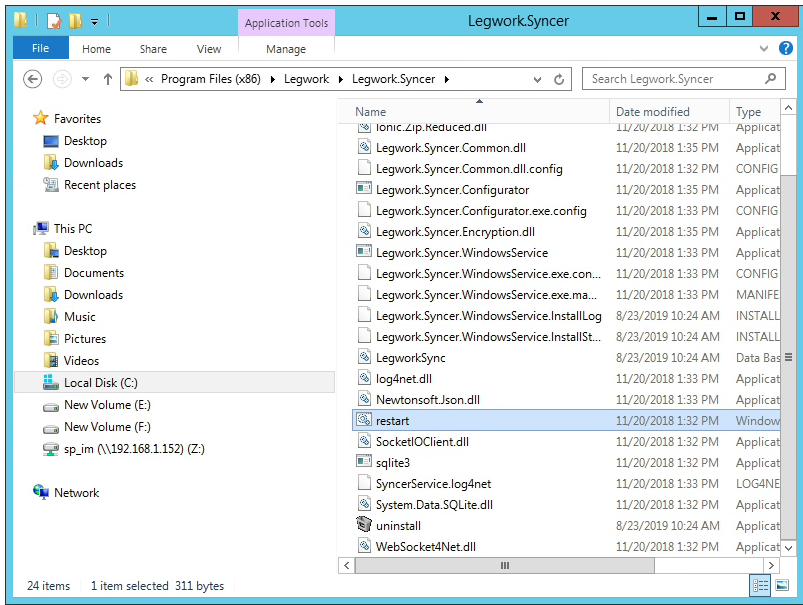Click the Legwork breadcrumb in the address bar
Image resolution: width=803 pixels, height=605 pixels.
pos(306,79)
